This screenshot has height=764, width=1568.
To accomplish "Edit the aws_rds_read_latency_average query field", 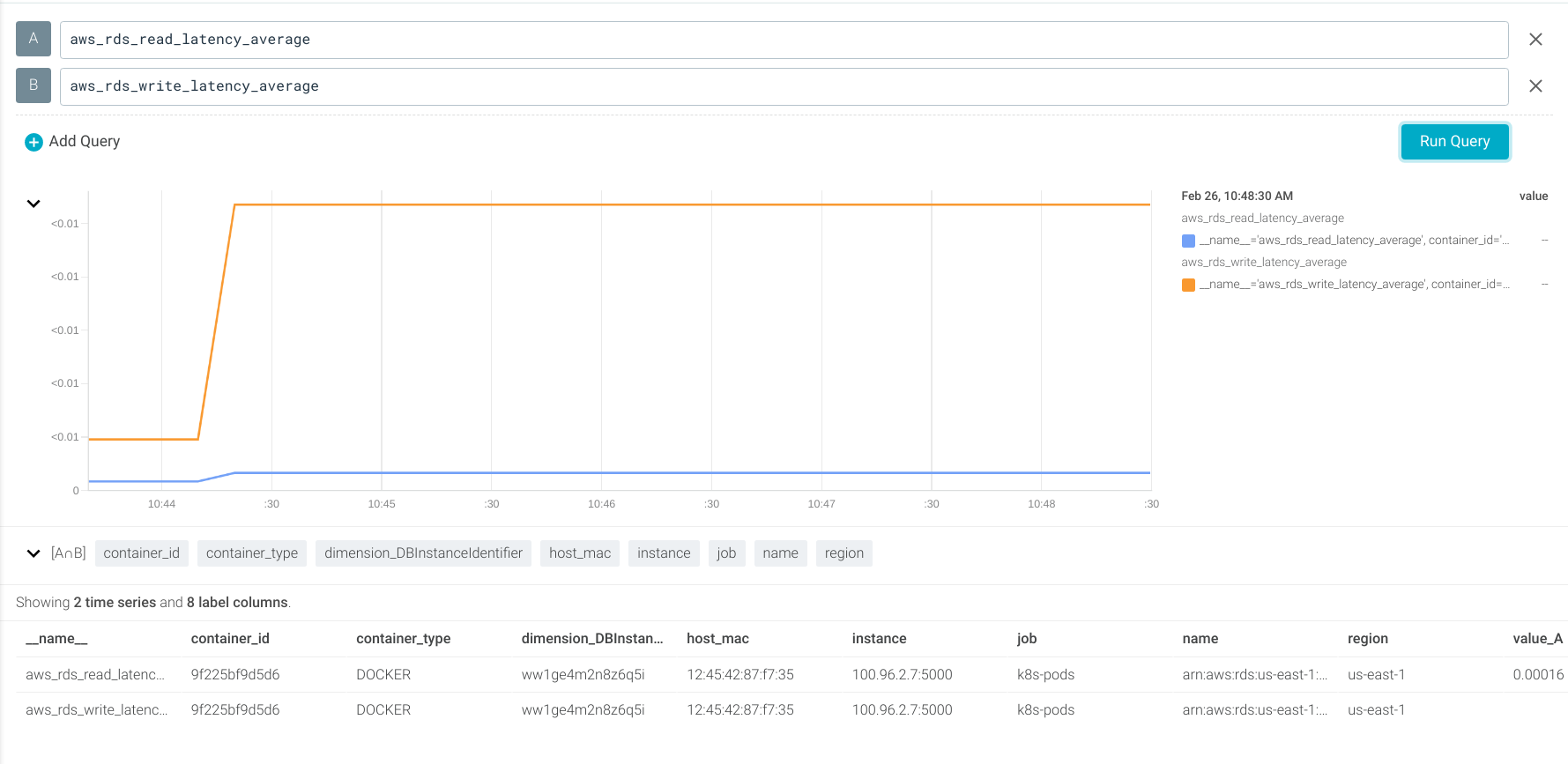I will click(784, 40).
